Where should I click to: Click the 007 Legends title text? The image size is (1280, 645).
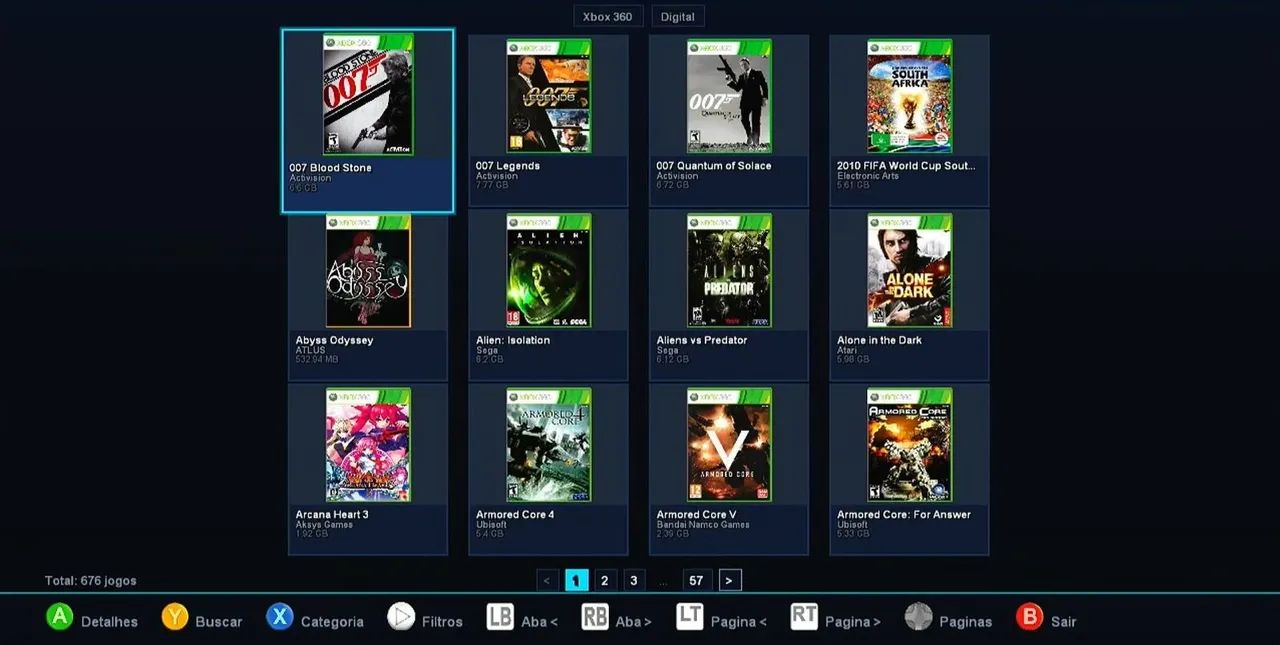click(x=508, y=166)
